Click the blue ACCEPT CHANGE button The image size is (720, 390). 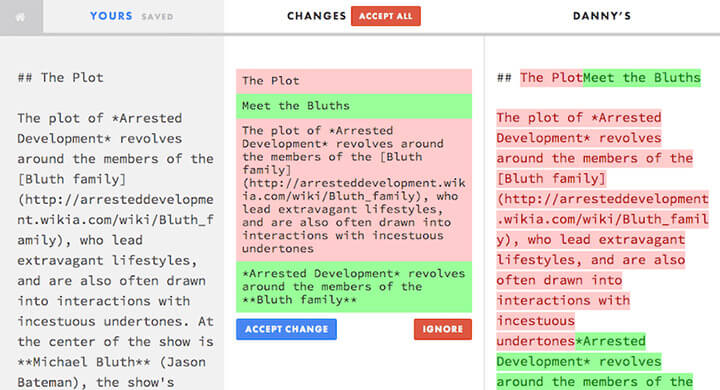tap(287, 329)
